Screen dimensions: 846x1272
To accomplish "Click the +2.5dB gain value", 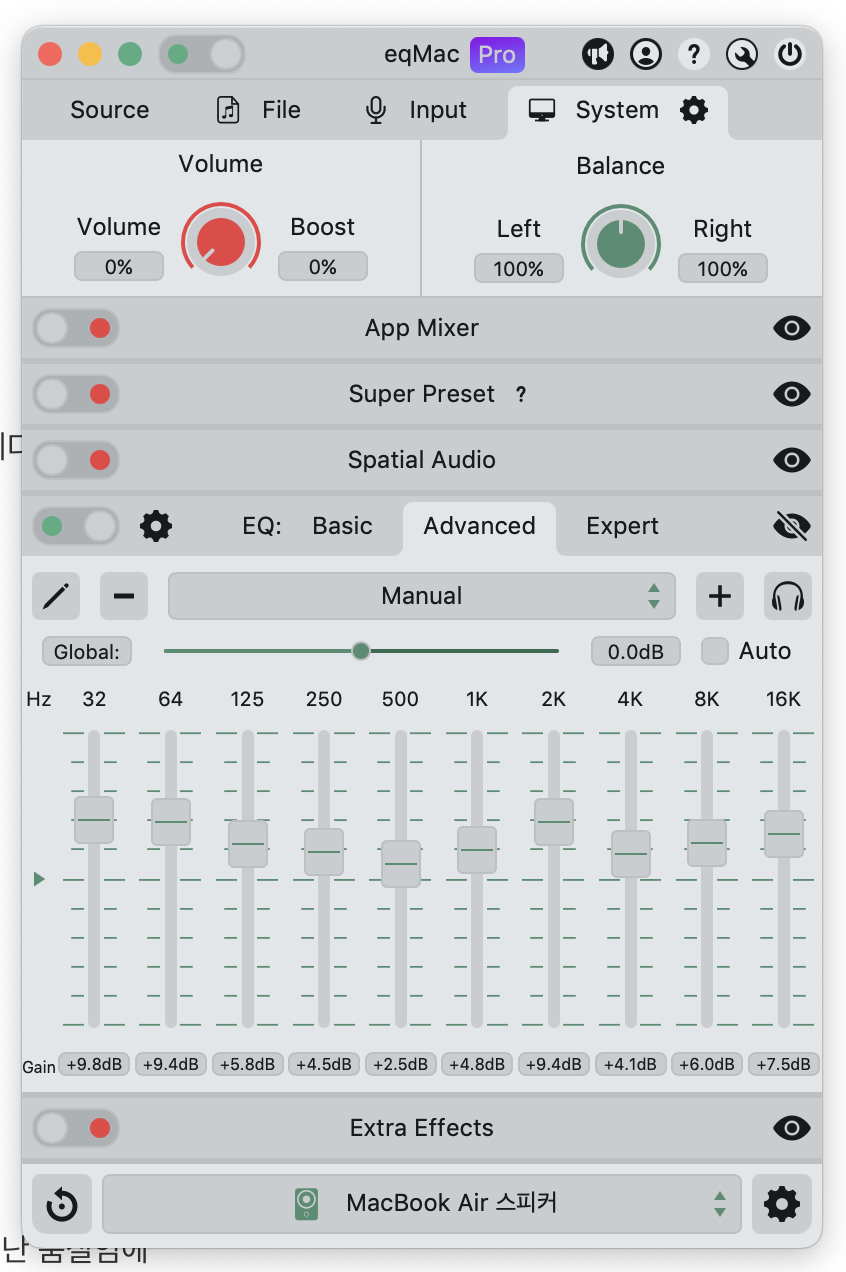I will point(401,1064).
